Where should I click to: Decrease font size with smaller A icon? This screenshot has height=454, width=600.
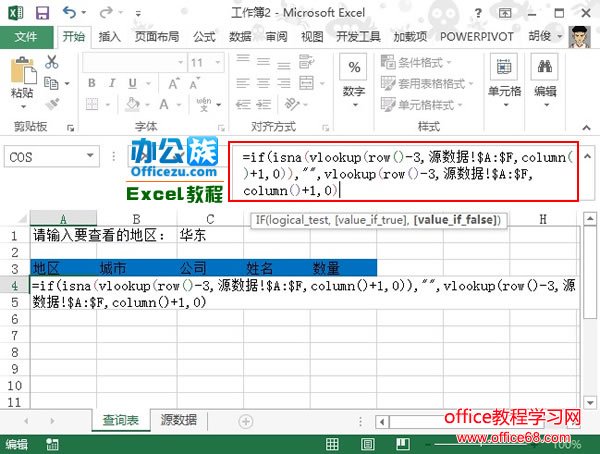[194, 84]
